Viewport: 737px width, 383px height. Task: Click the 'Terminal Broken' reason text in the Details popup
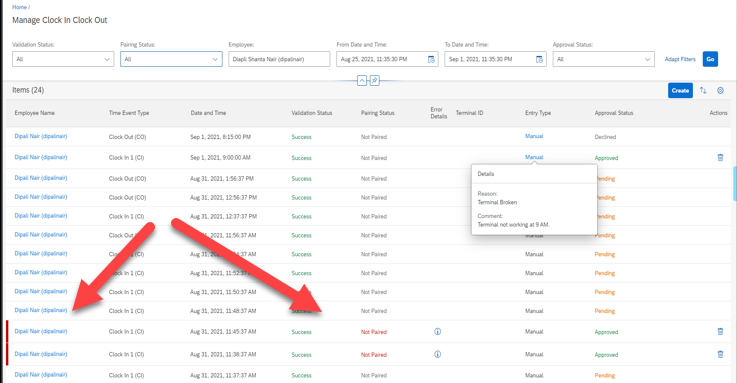click(x=497, y=202)
